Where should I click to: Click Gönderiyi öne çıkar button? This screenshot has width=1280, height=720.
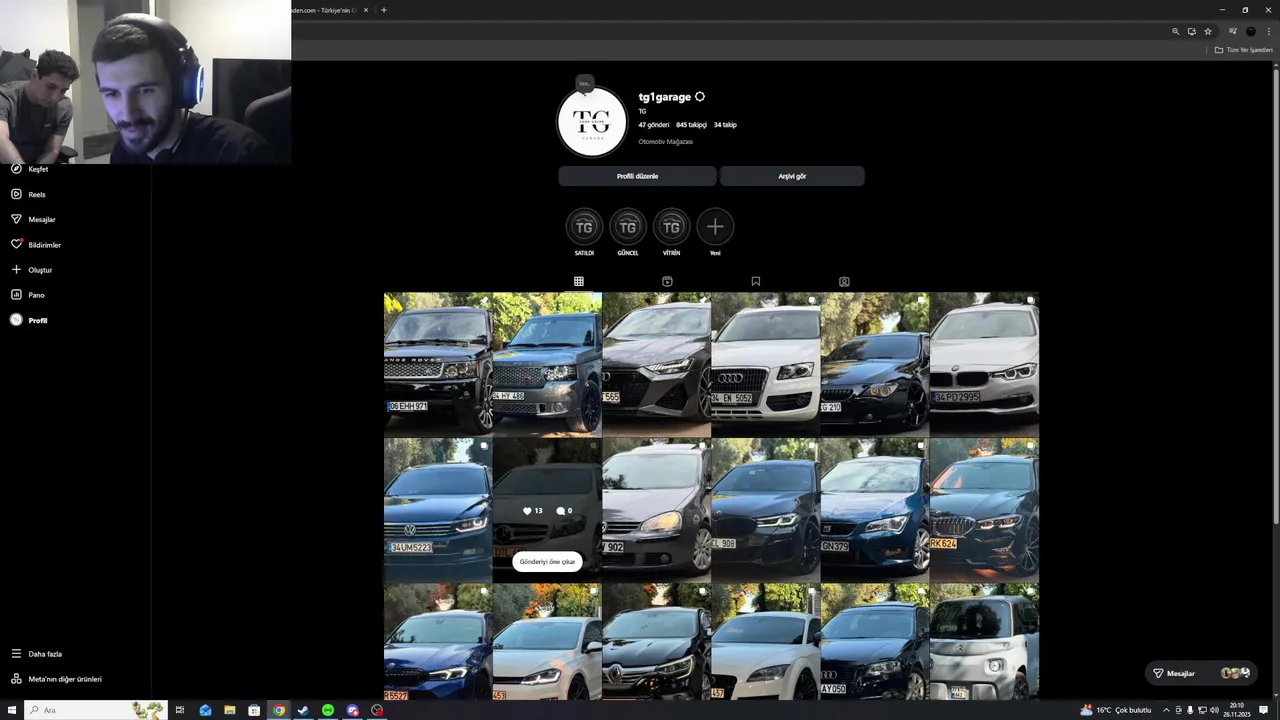coord(547,562)
